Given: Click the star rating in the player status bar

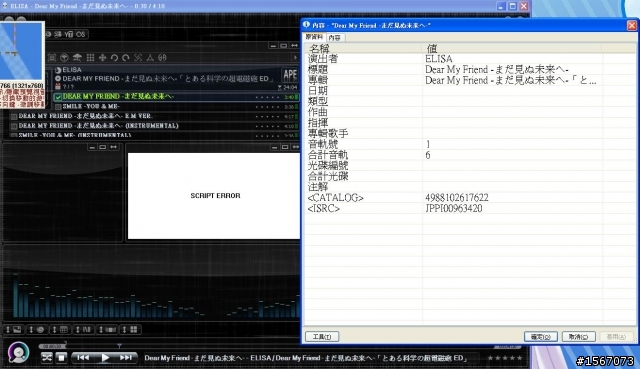Looking at the screenshot, I should pyautogui.click(x=505, y=358).
